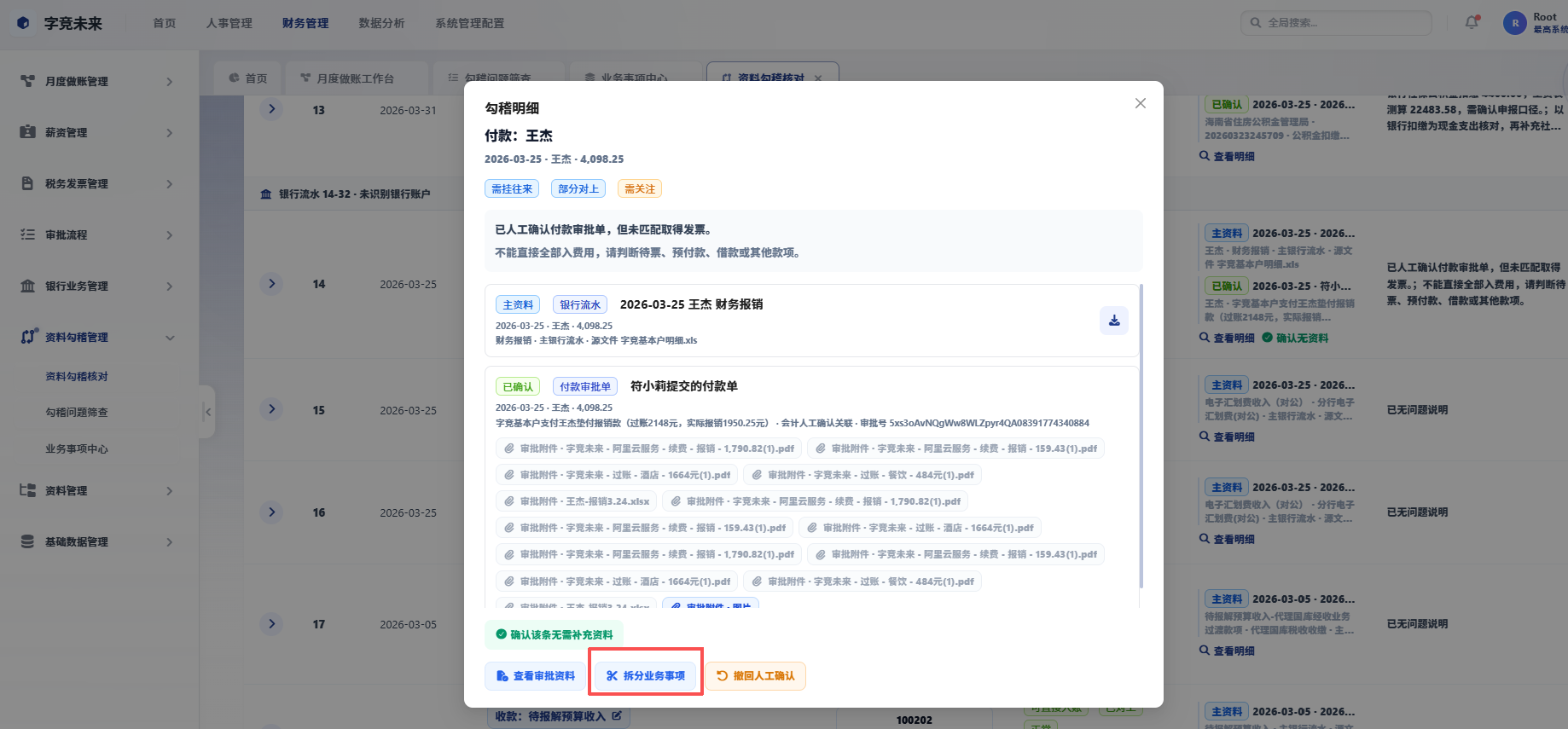The width and height of the screenshot is (1568, 729).
Task: Click the green check icon on 确认该条无需补充资料
Action: click(501, 634)
